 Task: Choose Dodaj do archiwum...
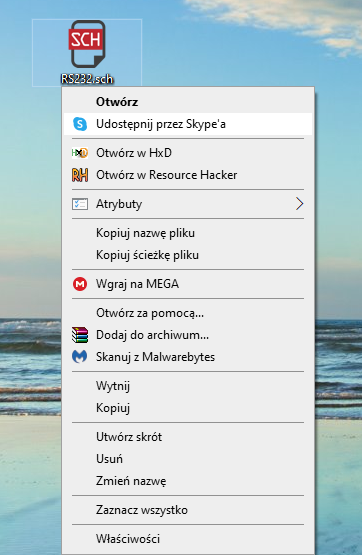tap(188, 335)
